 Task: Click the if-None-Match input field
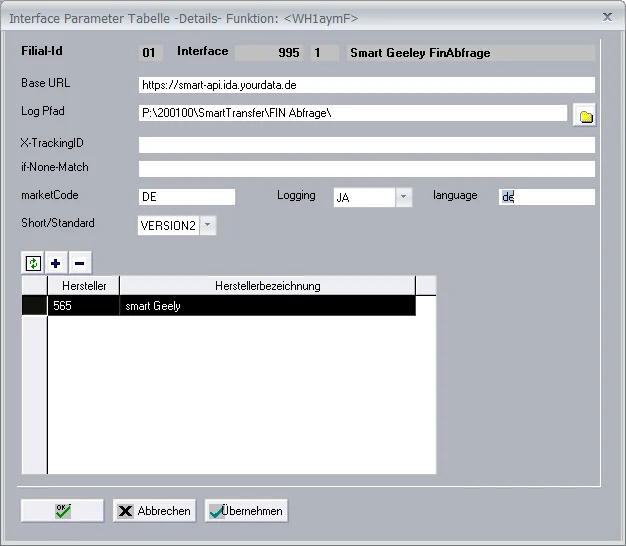click(x=366, y=169)
